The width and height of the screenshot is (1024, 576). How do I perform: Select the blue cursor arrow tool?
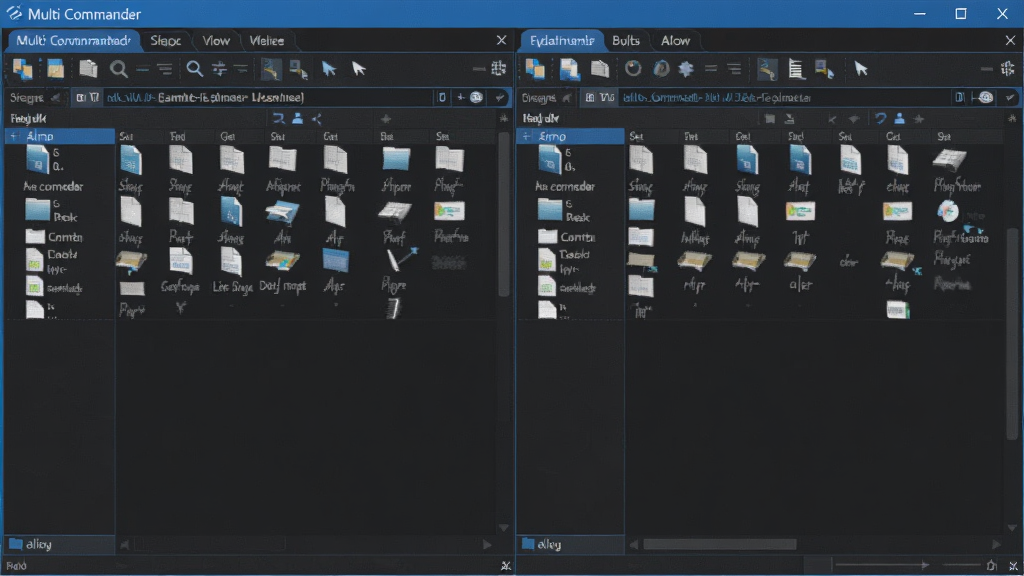pos(329,69)
